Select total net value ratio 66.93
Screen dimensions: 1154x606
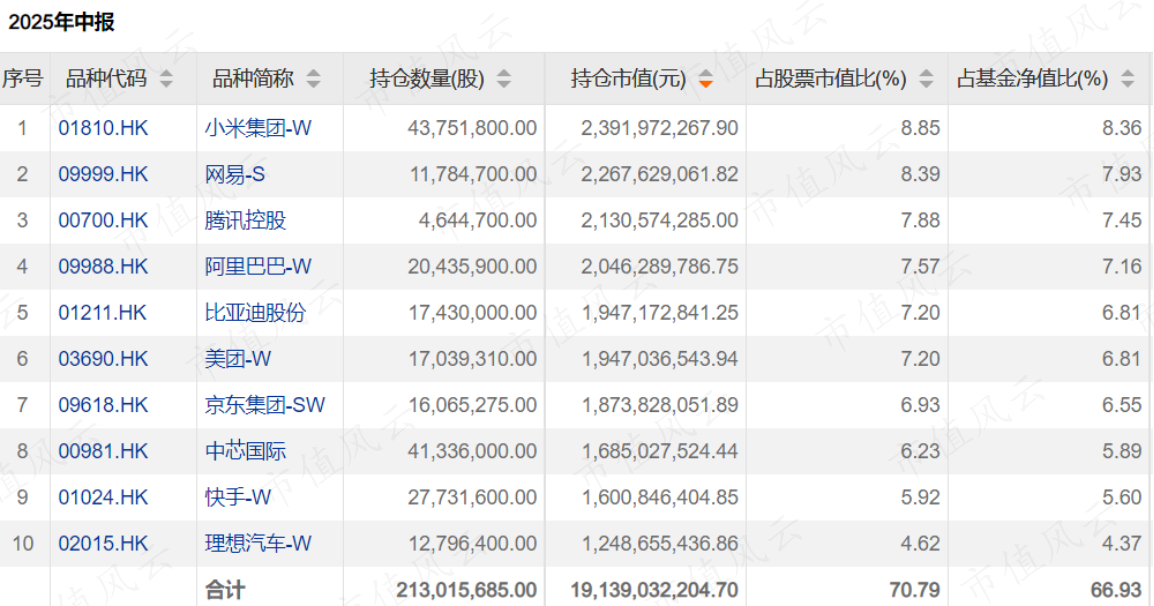(x=1116, y=590)
